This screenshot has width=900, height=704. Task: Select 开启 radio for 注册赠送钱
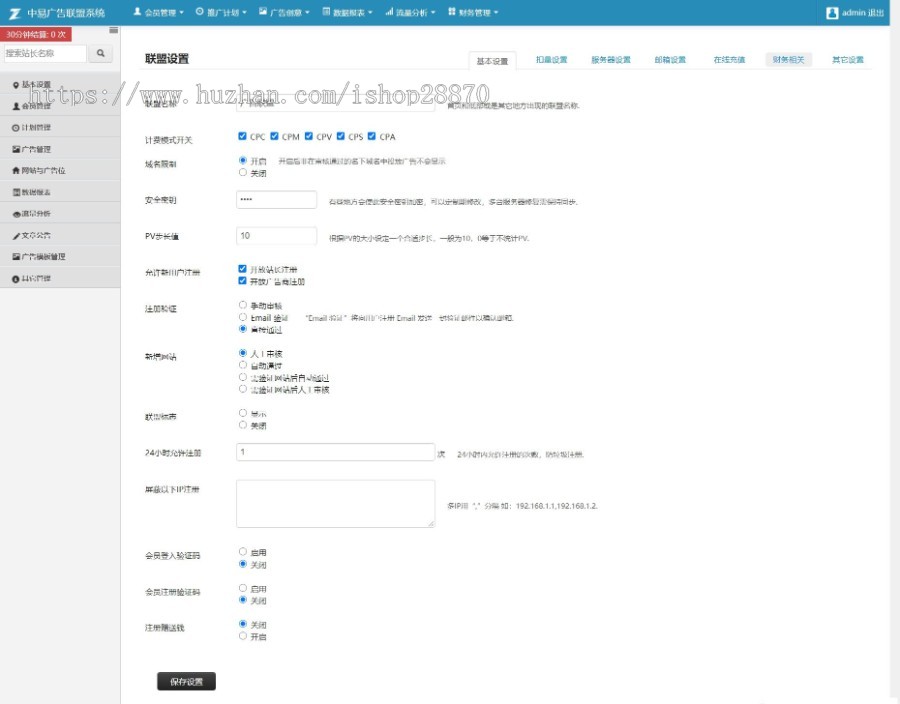243,636
